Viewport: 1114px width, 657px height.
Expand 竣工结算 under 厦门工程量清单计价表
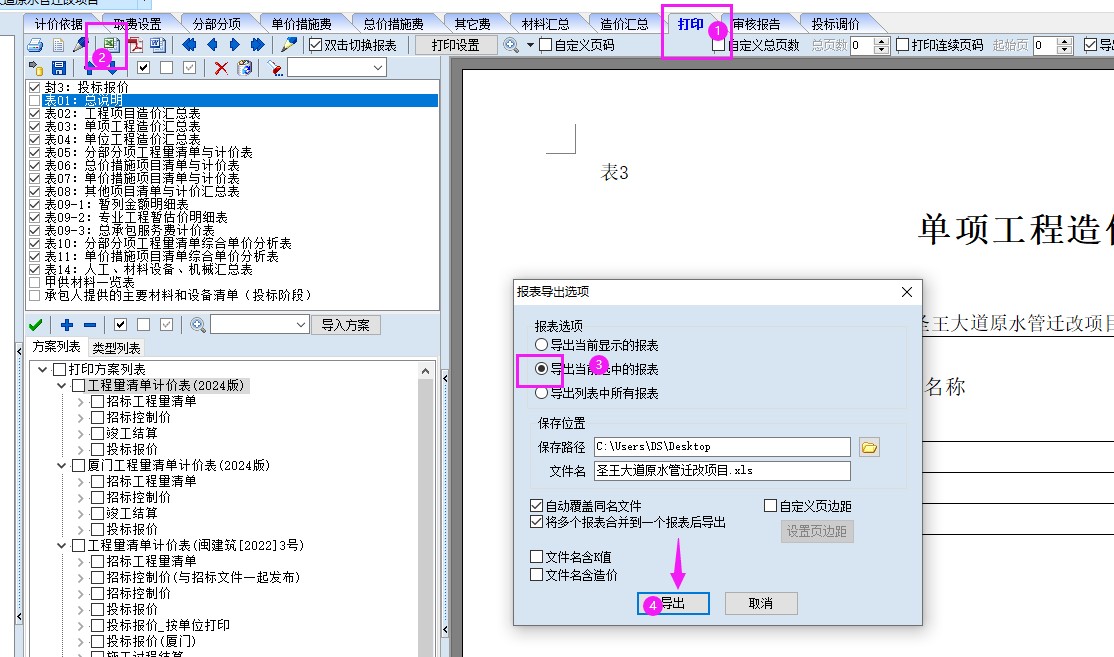(x=80, y=514)
